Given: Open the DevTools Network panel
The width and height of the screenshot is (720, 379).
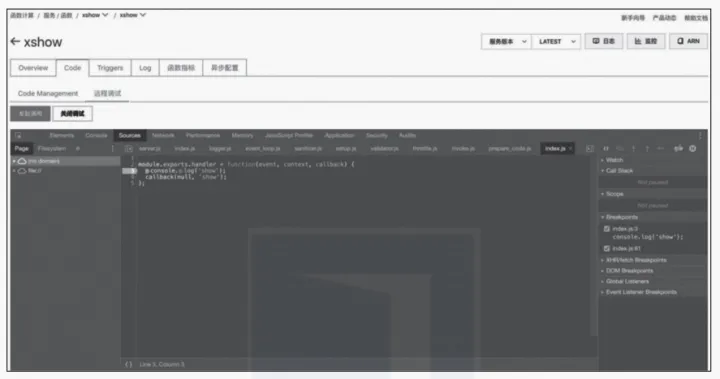Looking at the screenshot, I should click(x=163, y=136).
